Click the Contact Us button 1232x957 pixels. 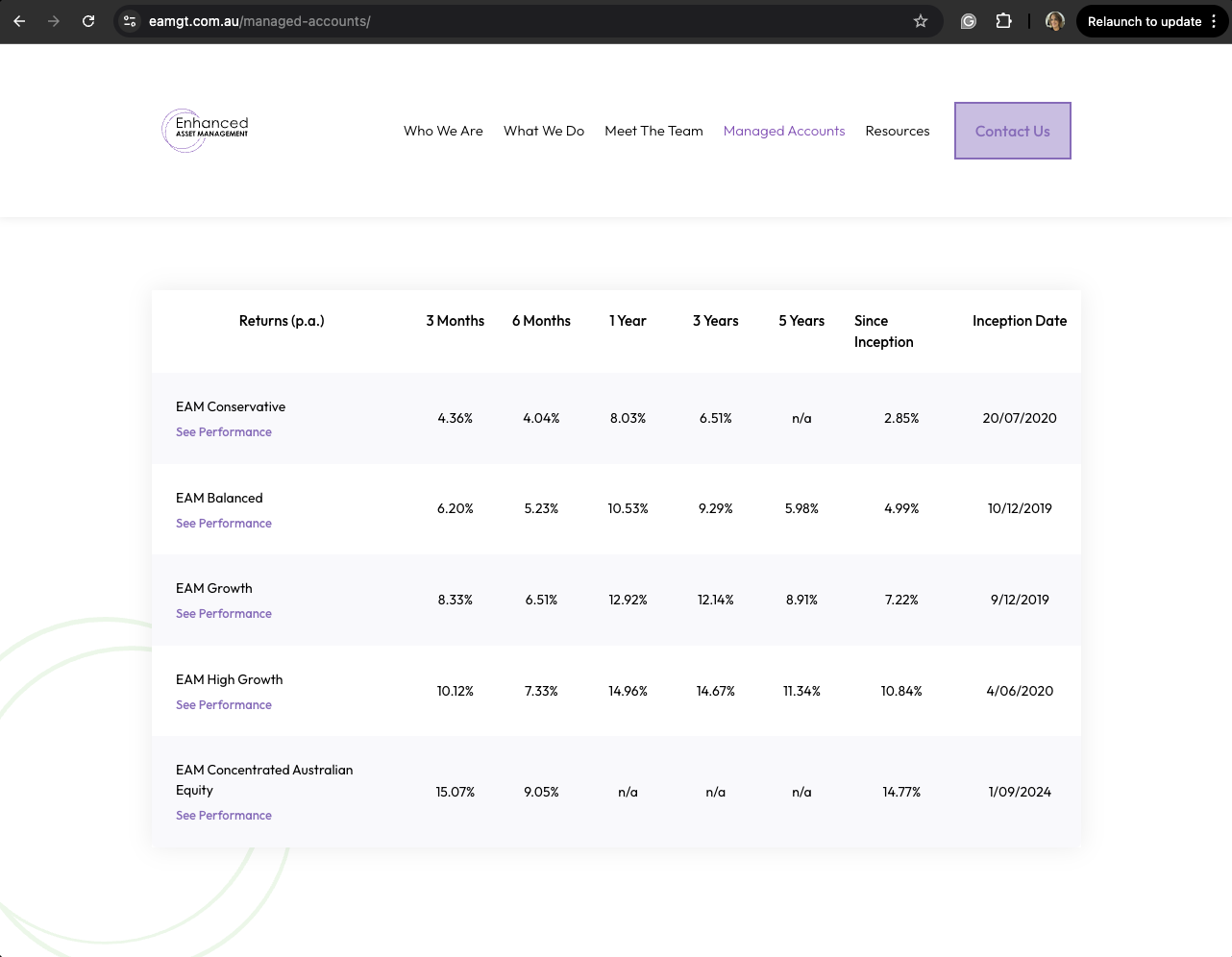1013,131
